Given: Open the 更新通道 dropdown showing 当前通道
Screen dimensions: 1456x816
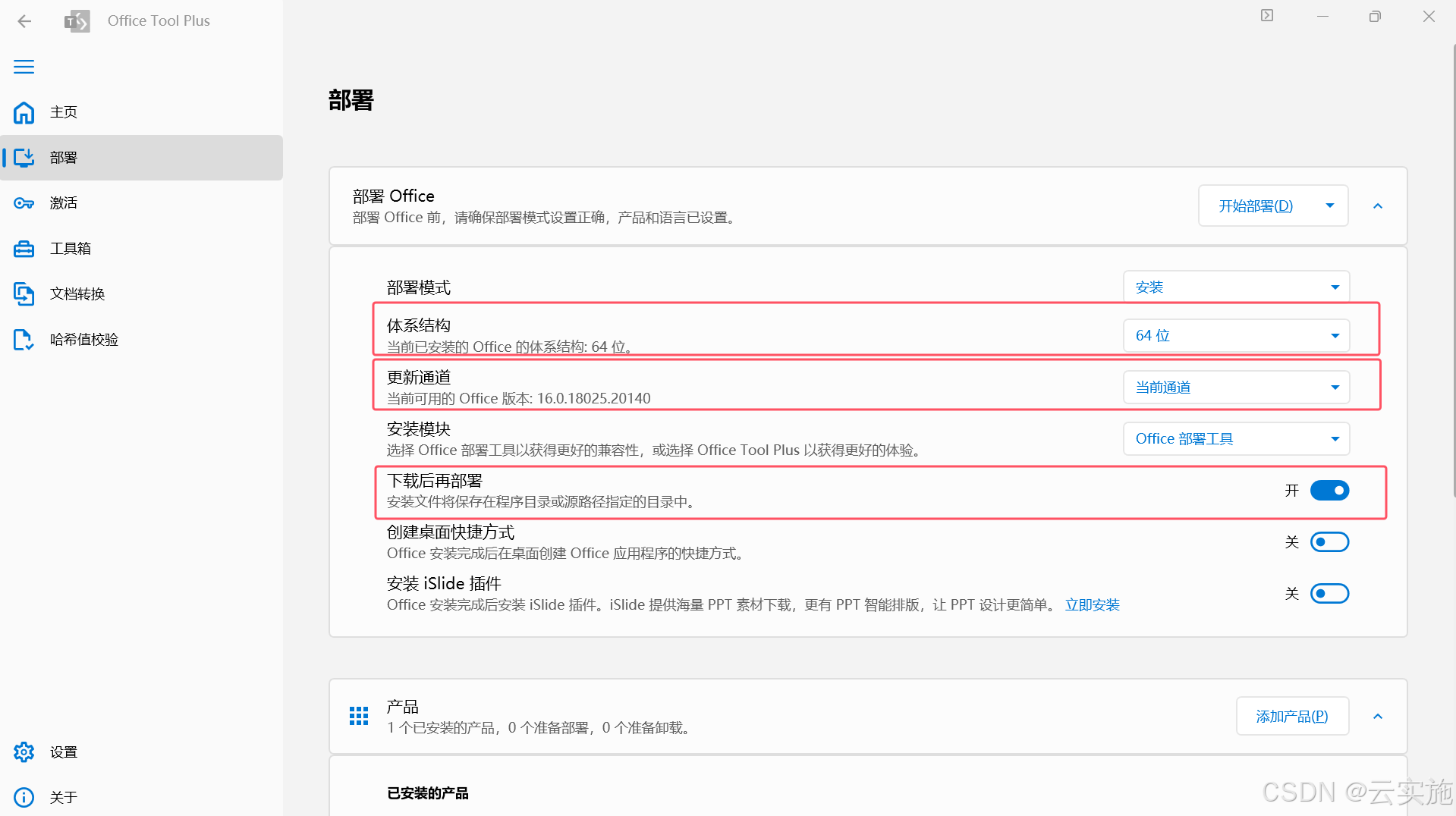Looking at the screenshot, I should (x=1236, y=388).
